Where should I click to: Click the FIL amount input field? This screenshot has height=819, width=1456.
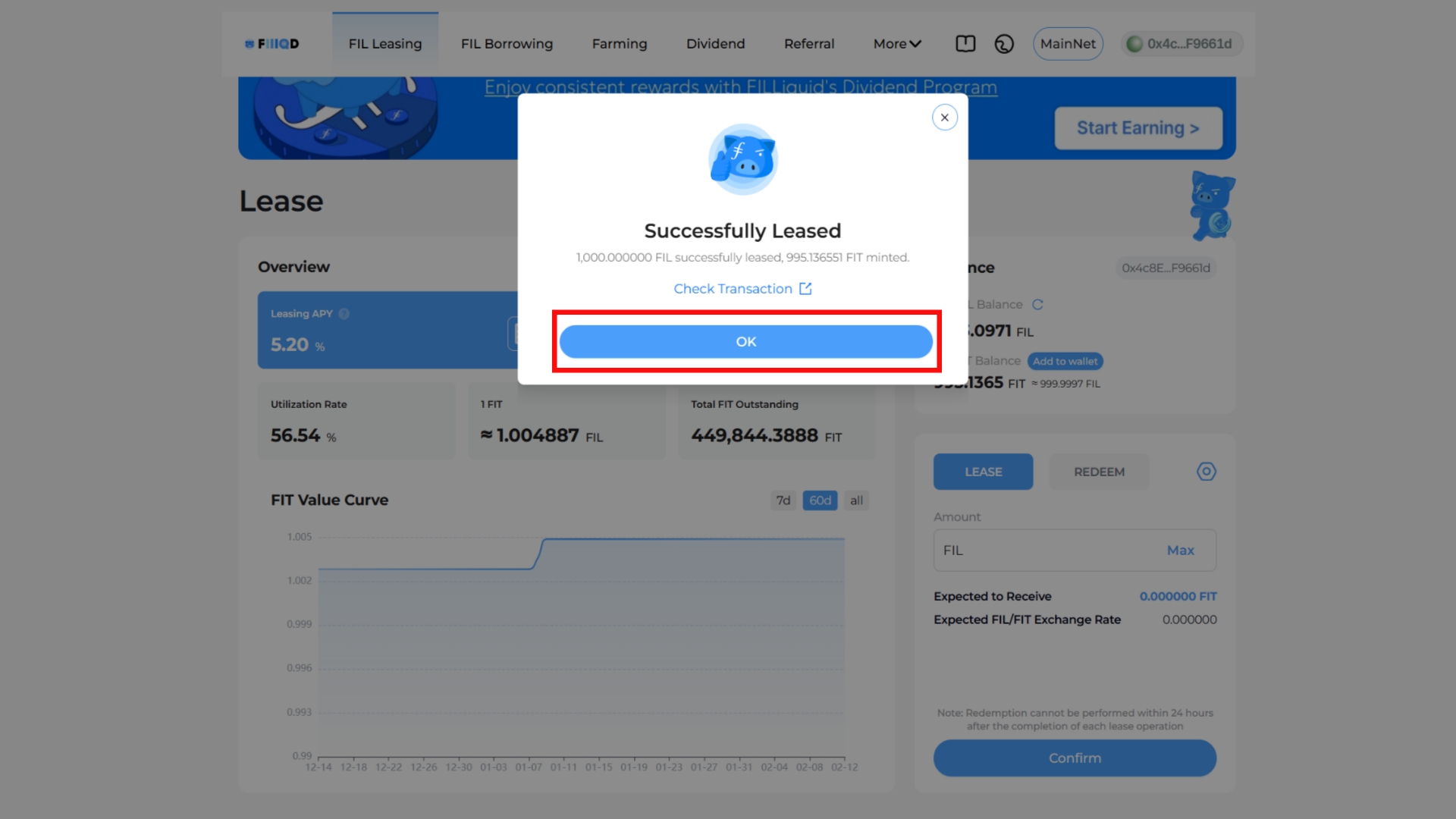tap(1046, 551)
